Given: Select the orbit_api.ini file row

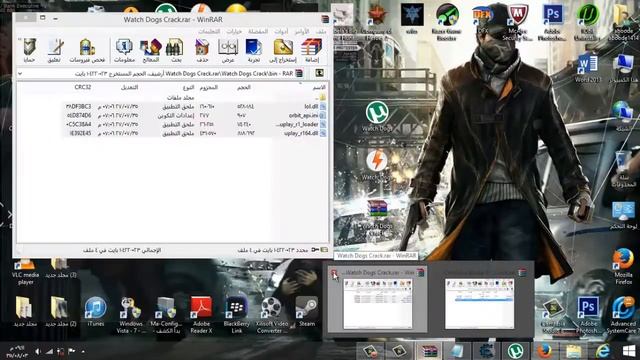Looking at the screenshot, I should [195, 116].
